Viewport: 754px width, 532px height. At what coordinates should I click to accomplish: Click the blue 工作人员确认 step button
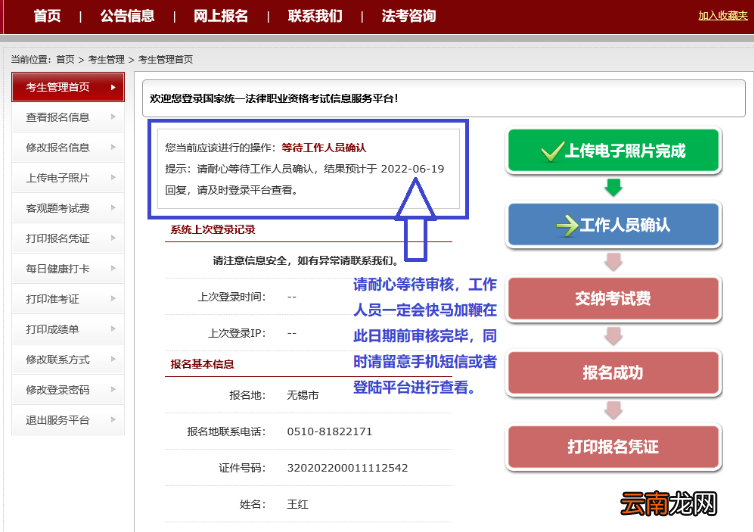point(614,225)
